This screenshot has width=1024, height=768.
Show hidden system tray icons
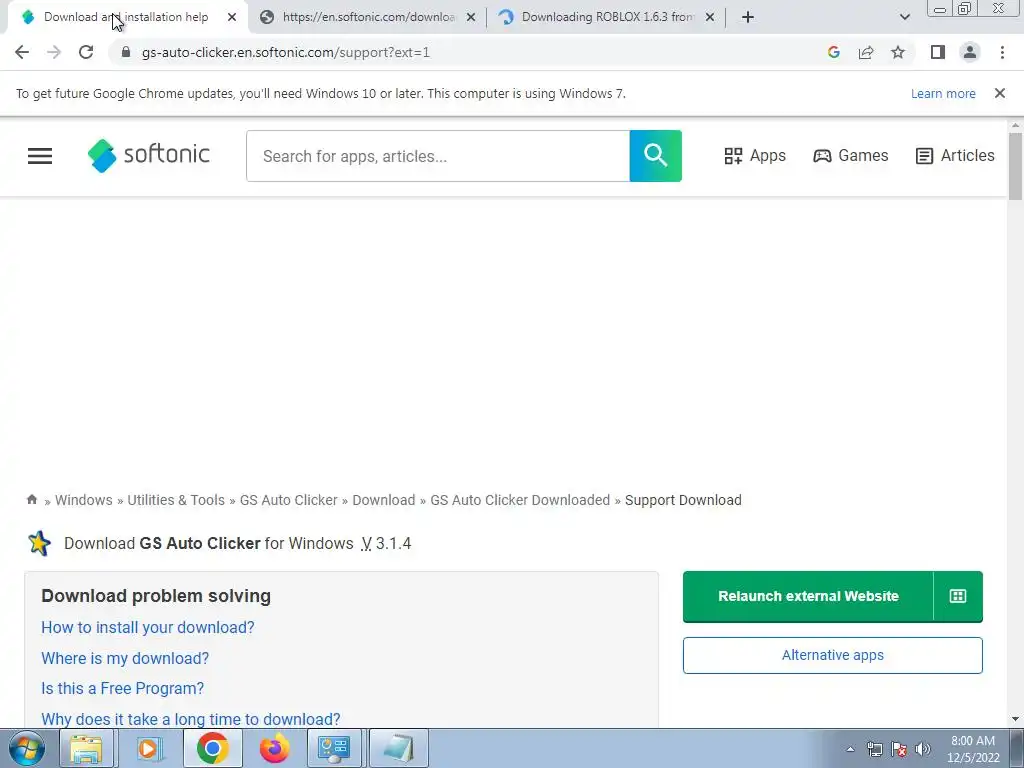[x=850, y=749]
